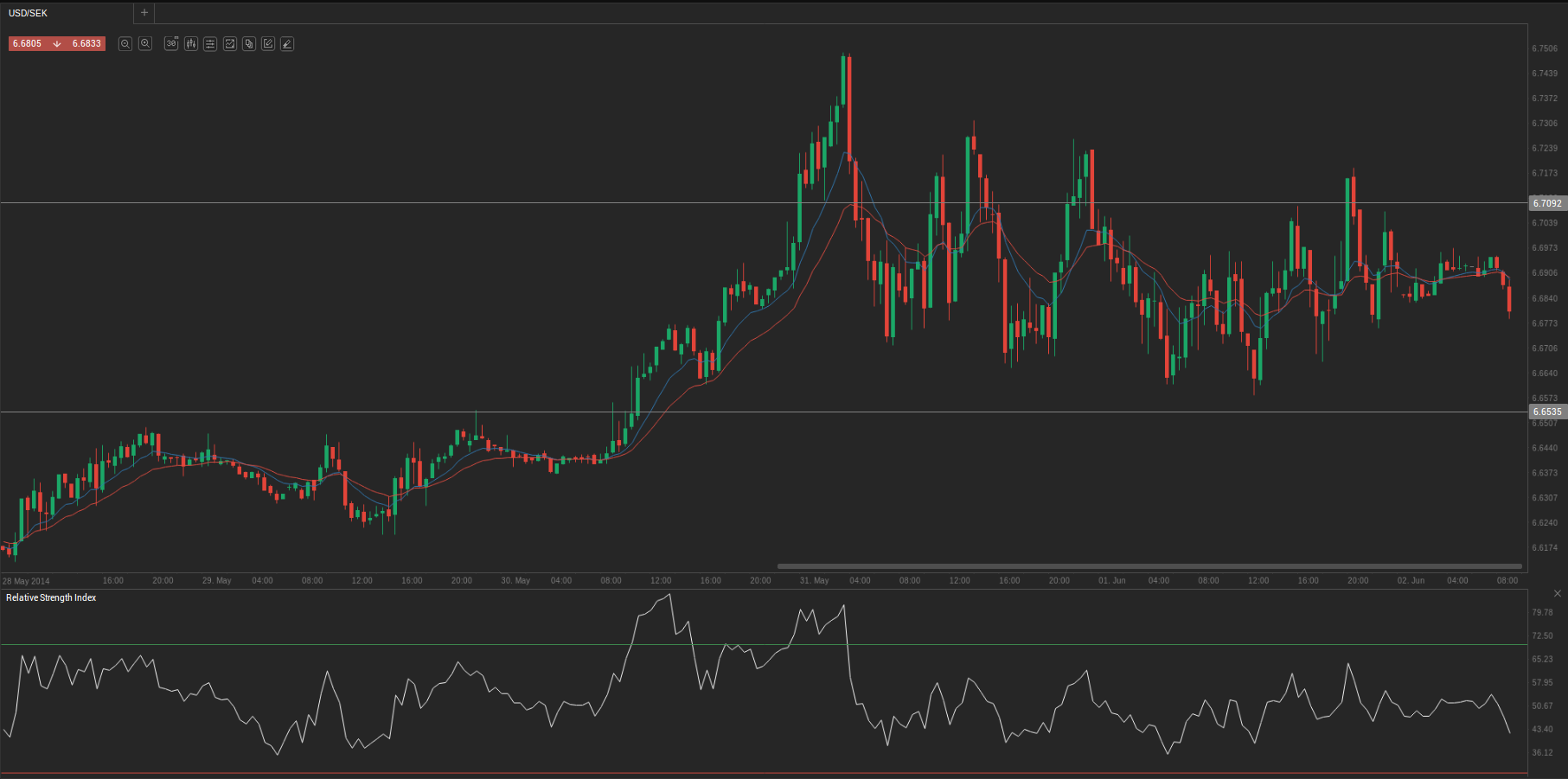
Task: Select the highlighter marker tool icon
Action: (287, 43)
